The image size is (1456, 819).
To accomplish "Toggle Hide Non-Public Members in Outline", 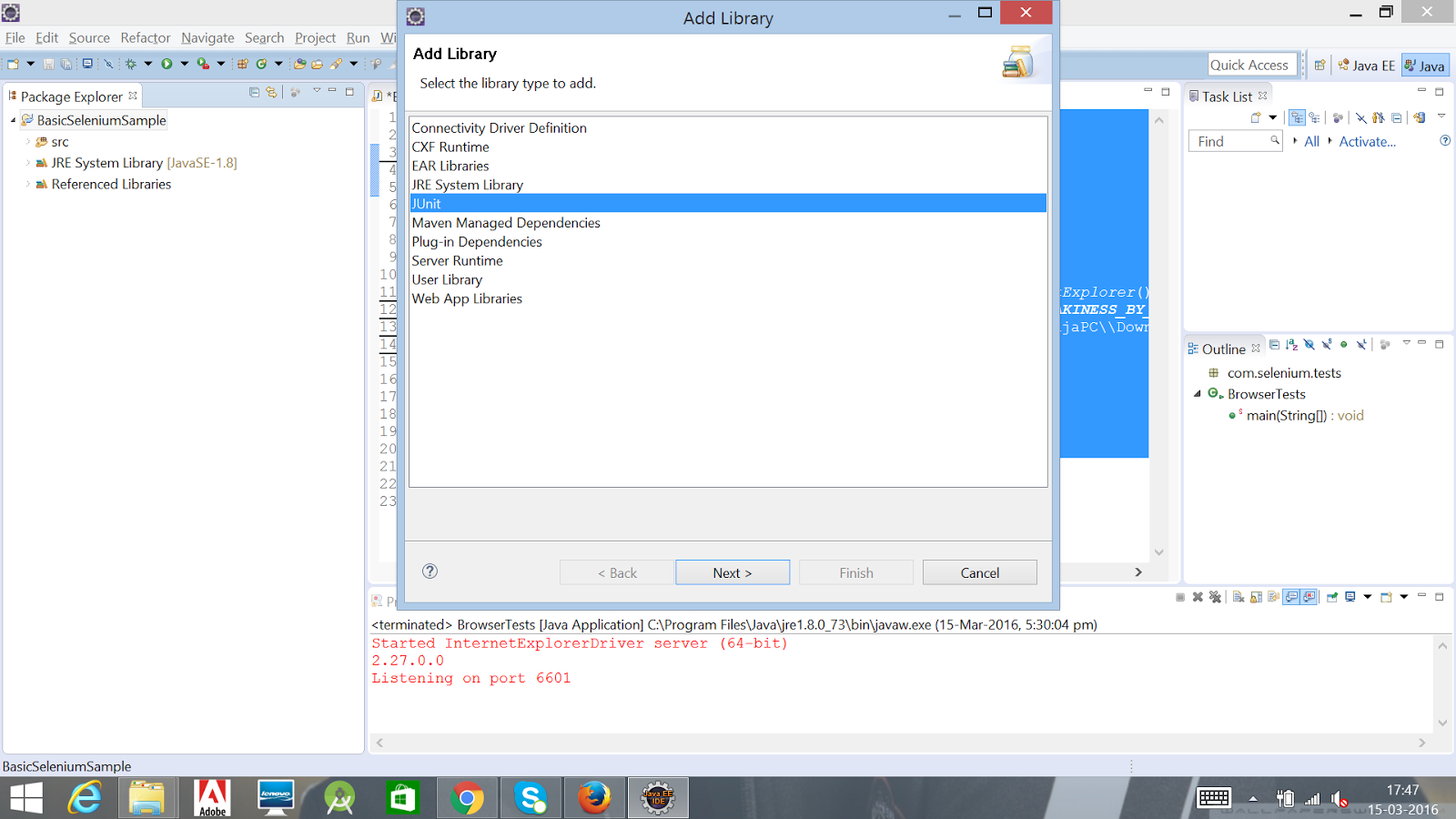I will (1344, 345).
